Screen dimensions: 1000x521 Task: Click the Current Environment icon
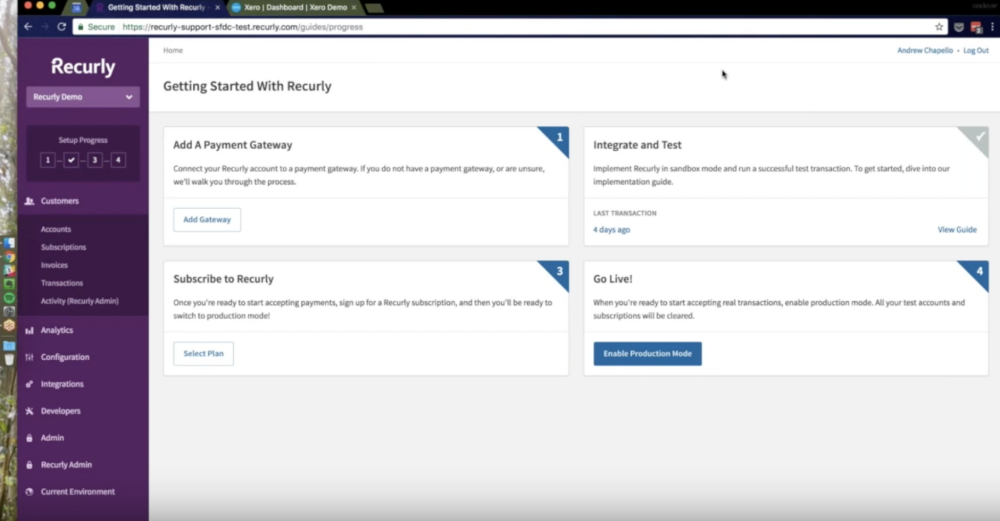[x=29, y=492]
